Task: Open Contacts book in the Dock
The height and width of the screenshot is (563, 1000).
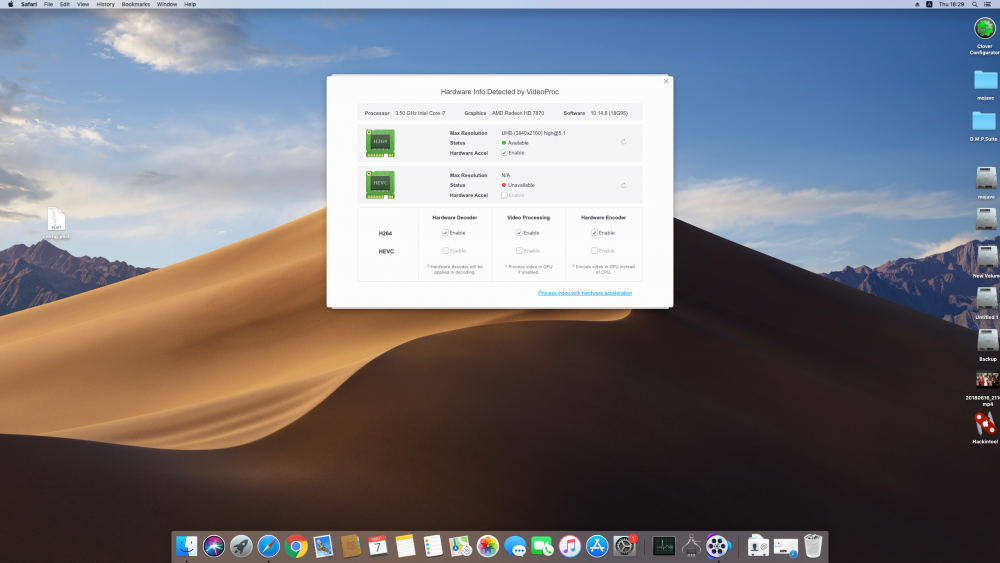Action: pyautogui.click(x=351, y=546)
